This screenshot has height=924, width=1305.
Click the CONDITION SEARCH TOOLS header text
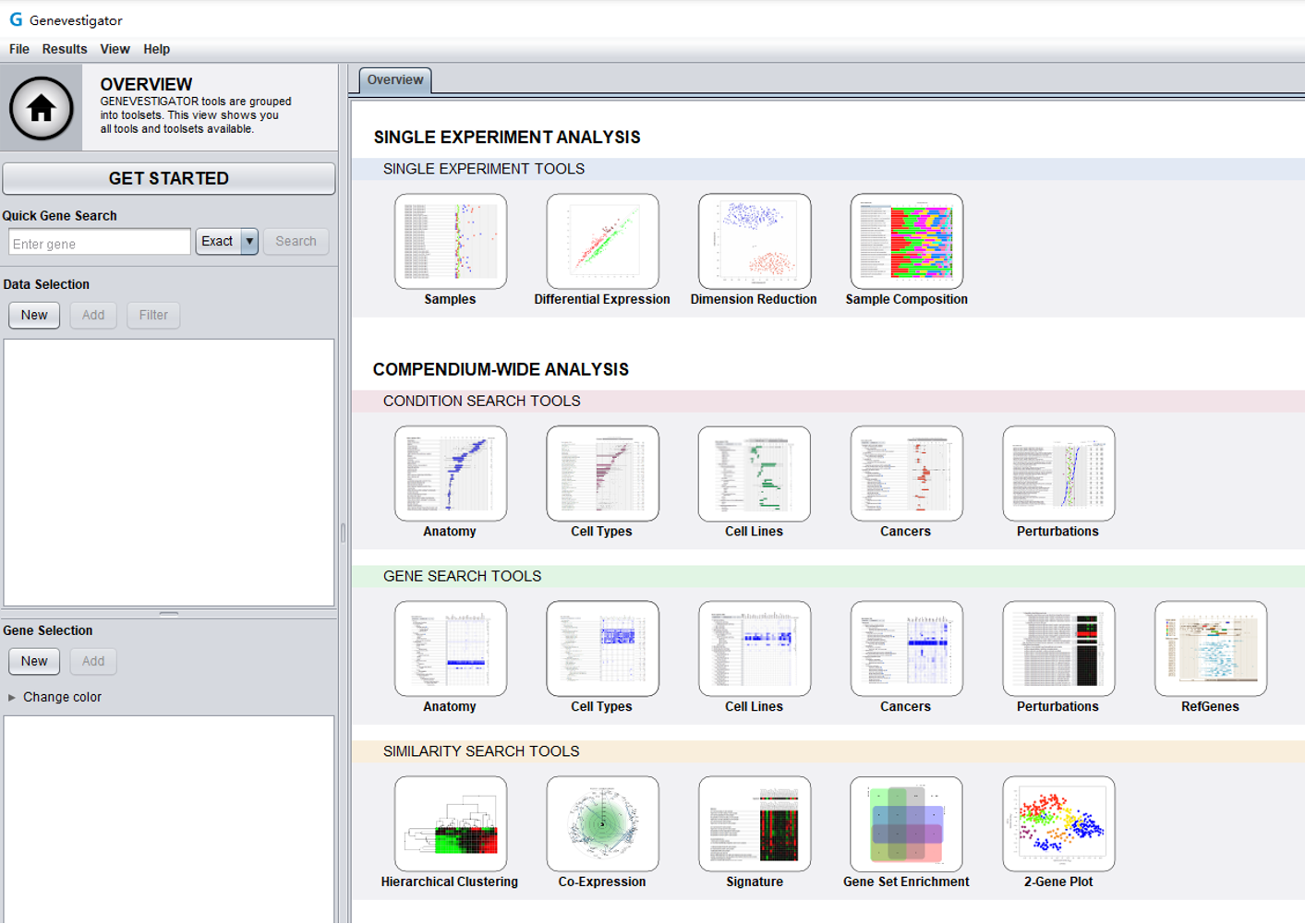[482, 401]
